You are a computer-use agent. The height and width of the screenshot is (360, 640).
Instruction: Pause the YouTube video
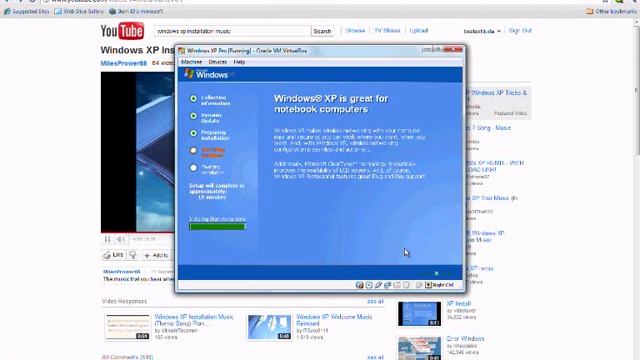click(x=107, y=239)
